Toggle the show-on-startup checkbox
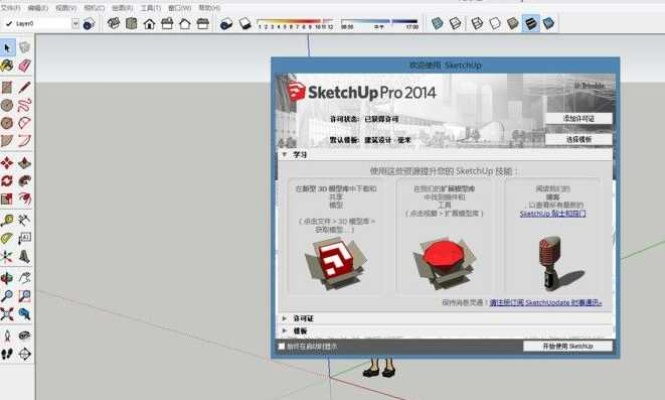Image resolution: width=665 pixels, height=400 pixels. pyautogui.click(x=281, y=346)
